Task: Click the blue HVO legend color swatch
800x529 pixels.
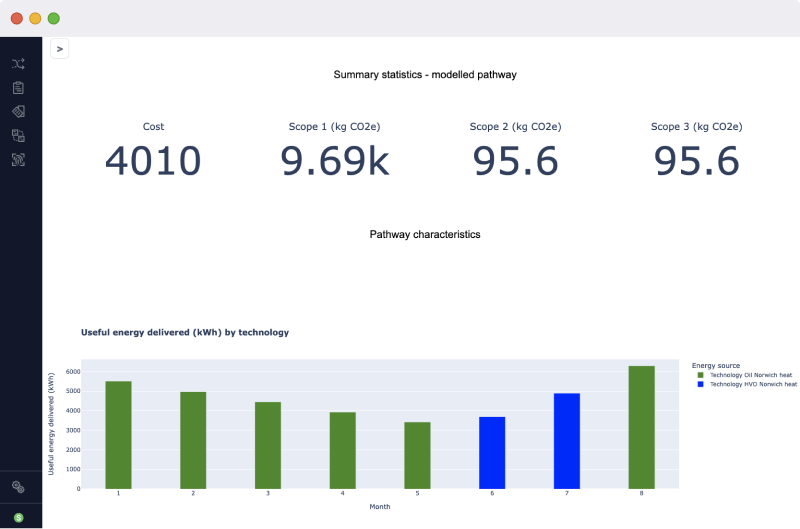Action: 701,384
